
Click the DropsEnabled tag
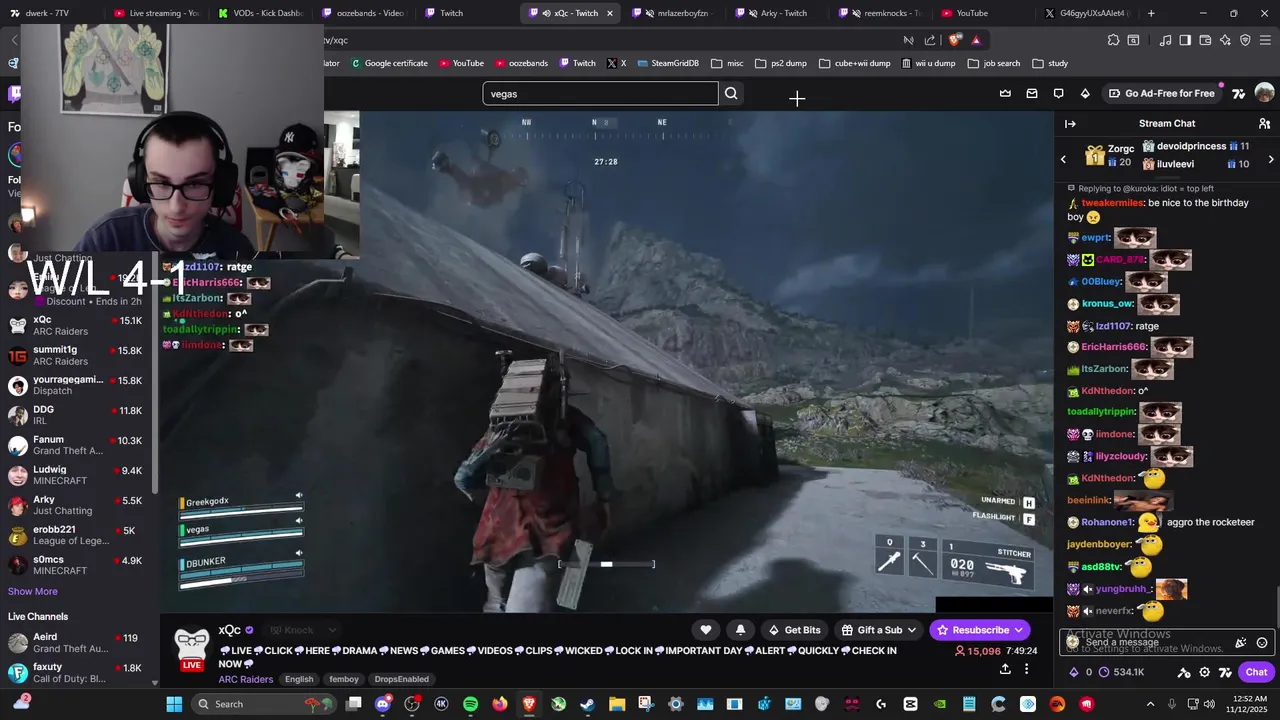click(401, 679)
